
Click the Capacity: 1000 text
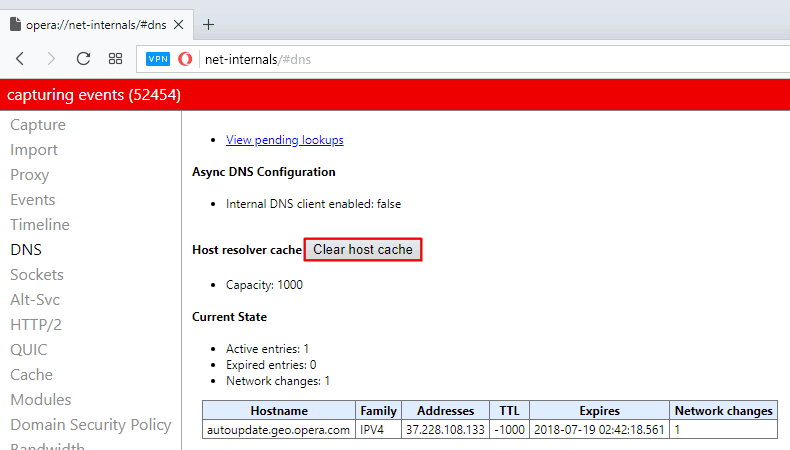click(264, 285)
